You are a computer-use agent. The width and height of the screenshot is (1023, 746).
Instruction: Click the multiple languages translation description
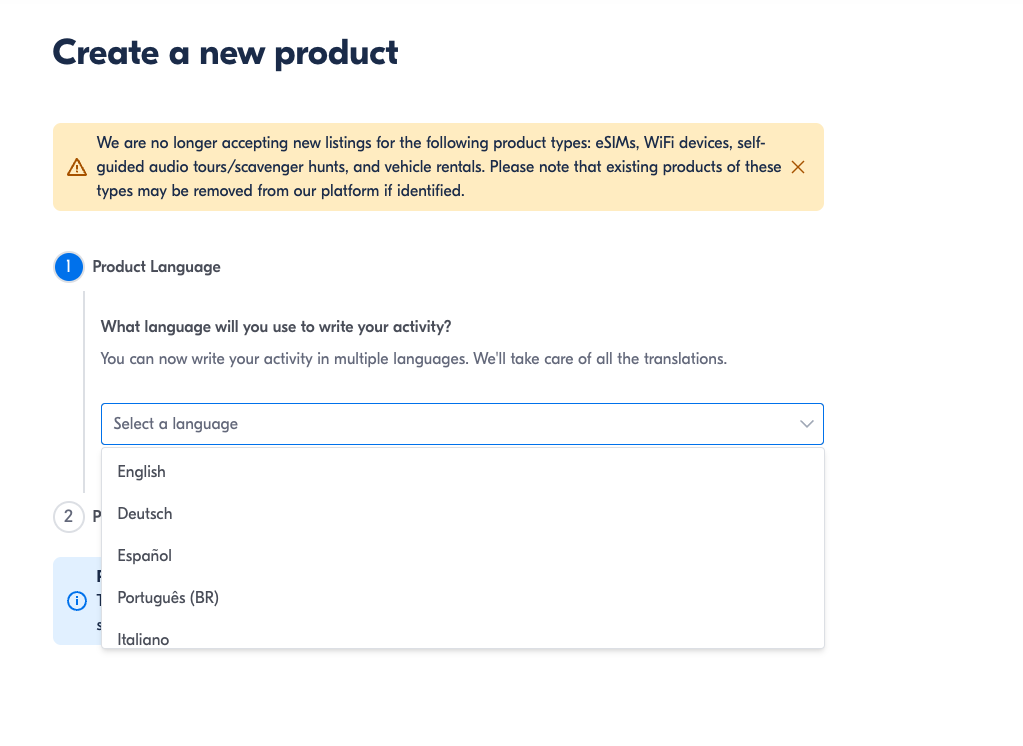pos(414,359)
